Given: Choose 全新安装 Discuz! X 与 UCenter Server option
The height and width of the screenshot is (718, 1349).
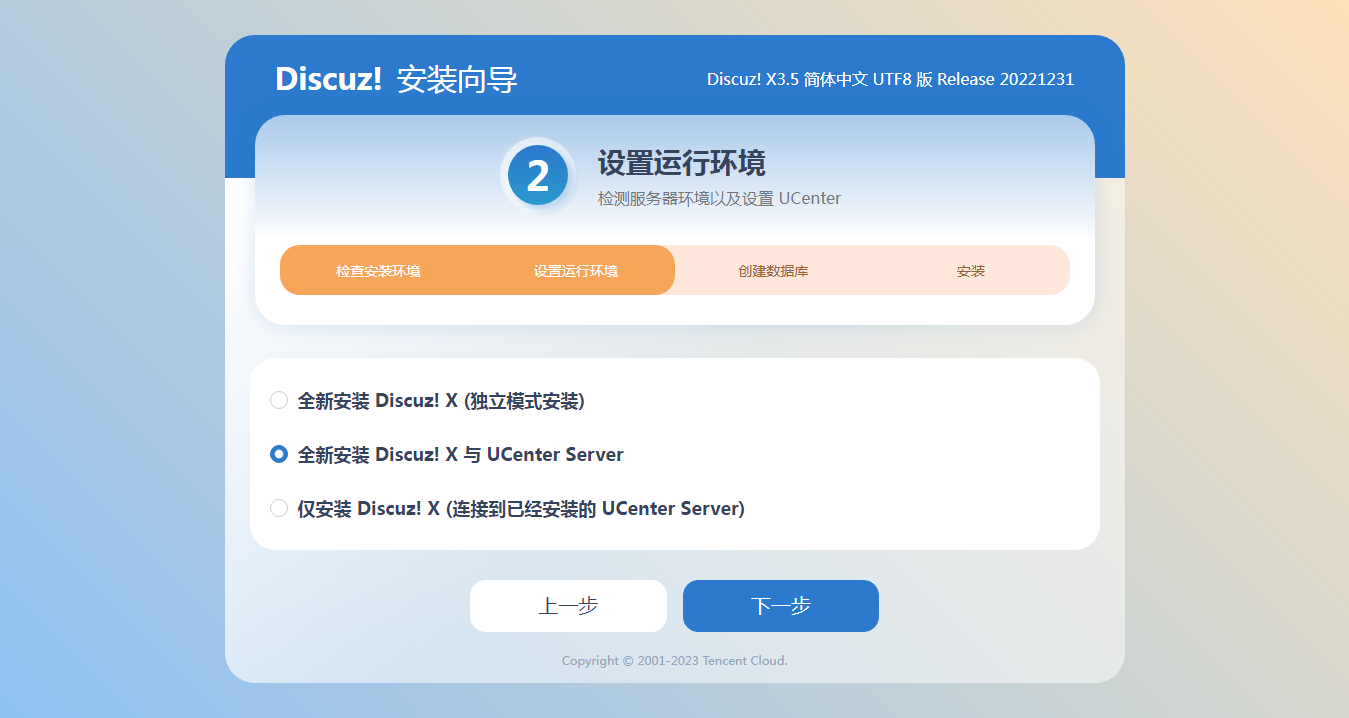Looking at the screenshot, I should (x=279, y=454).
